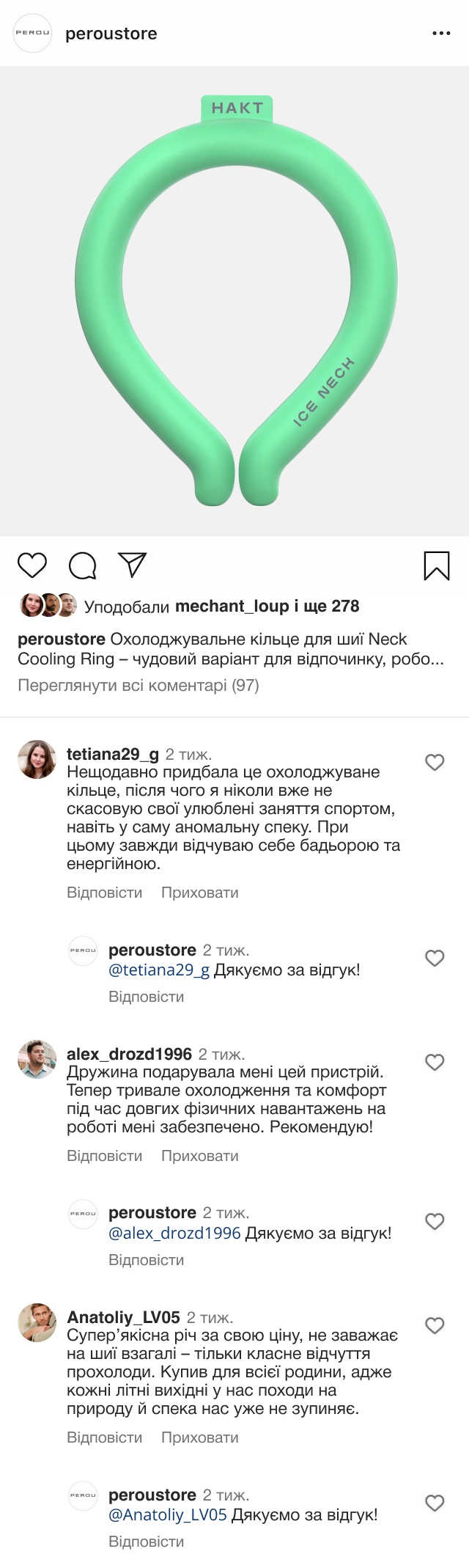The image size is (469, 1568).
Task: Like the comment by tetiana29_g
Action: (x=435, y=762)
